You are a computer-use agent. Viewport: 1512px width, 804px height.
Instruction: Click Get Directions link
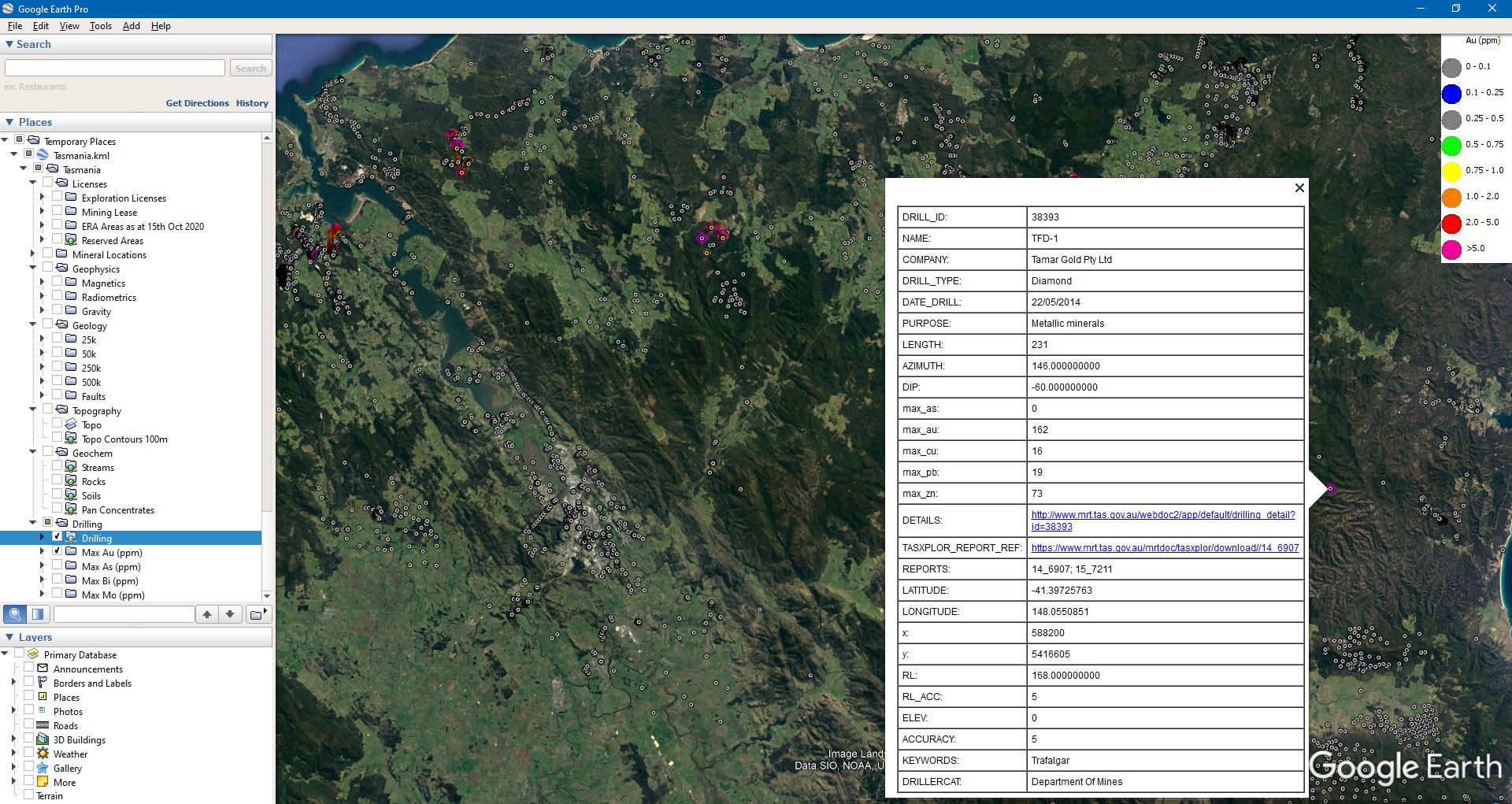(197, 103)
